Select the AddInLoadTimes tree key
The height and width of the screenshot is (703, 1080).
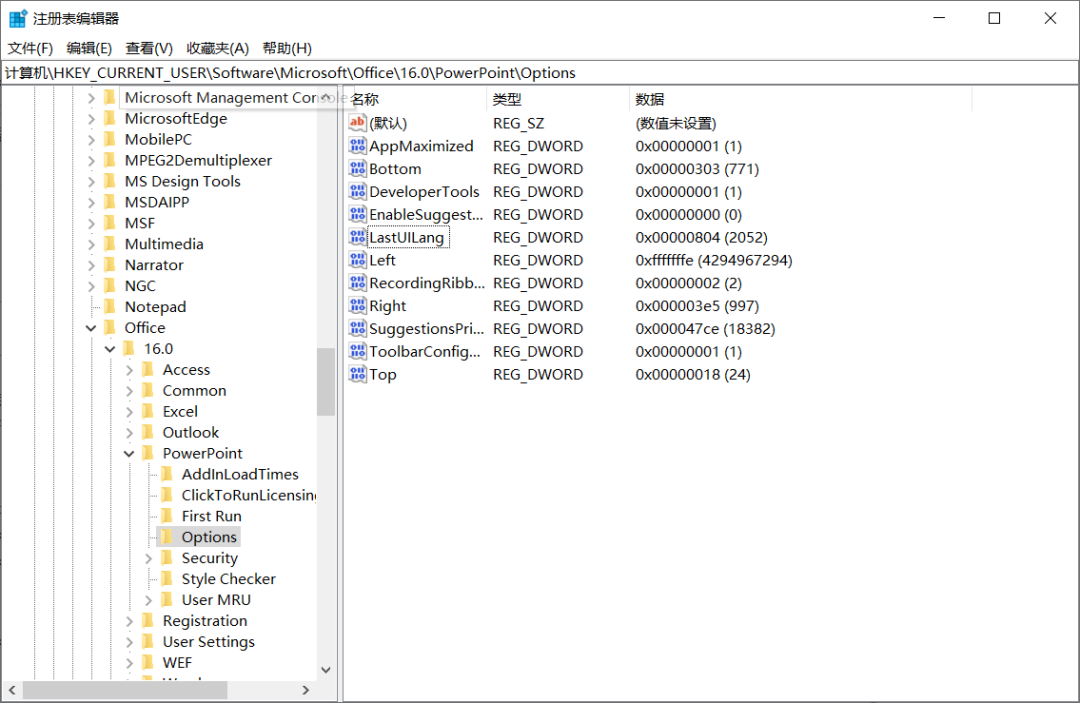click(x=240, y=474)
